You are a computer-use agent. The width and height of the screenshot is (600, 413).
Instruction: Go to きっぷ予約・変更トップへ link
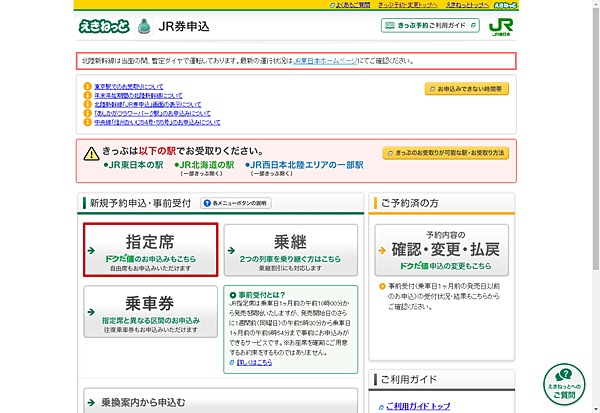(408, 5)
